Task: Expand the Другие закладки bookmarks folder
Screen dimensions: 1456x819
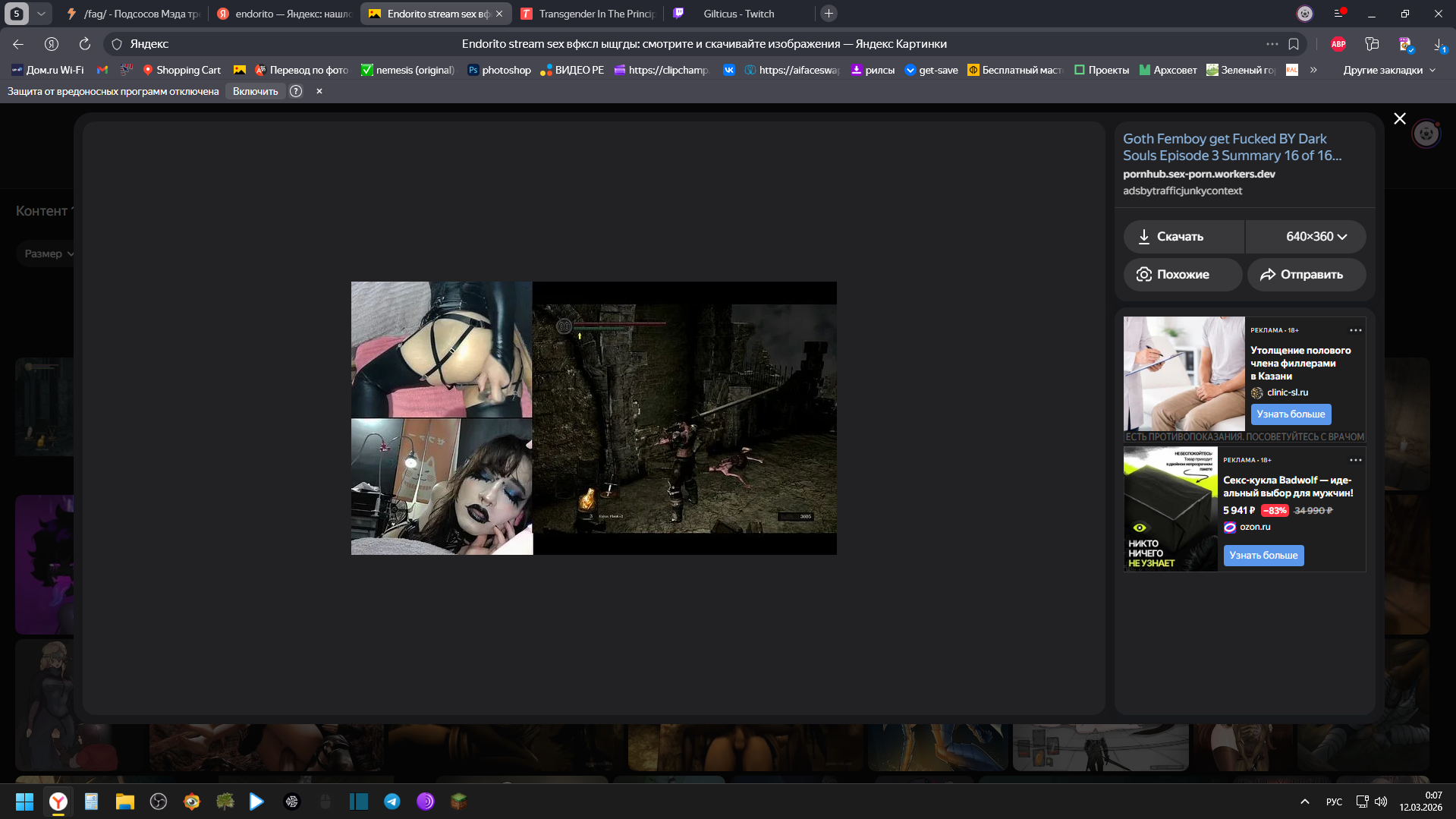Action: (x=1389, y=70)
